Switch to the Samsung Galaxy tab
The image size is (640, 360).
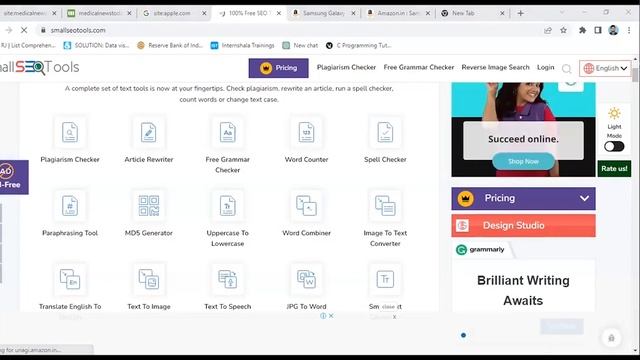click(323, 13)
